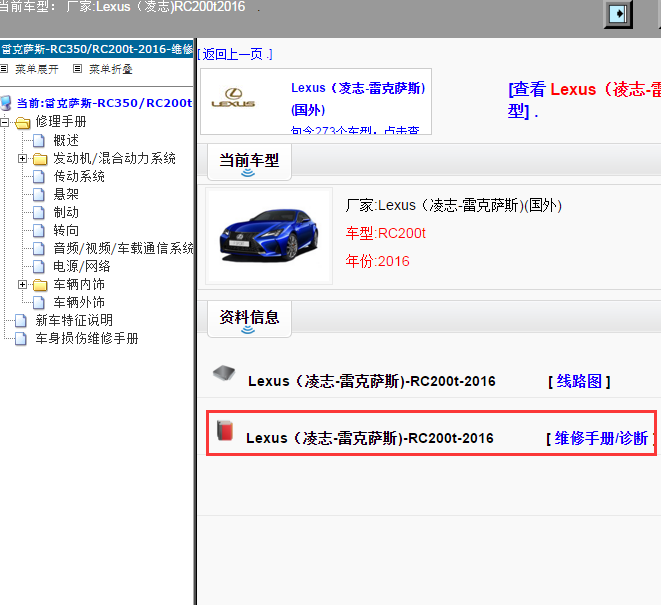This screenshot has width=661, height=605.
Task: Click the red book icon by 维修手册 row
Action: (225, 430)
